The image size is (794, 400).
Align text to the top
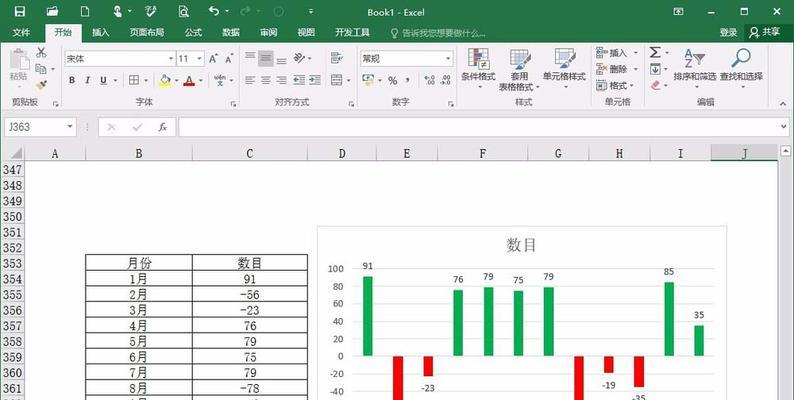250,57
